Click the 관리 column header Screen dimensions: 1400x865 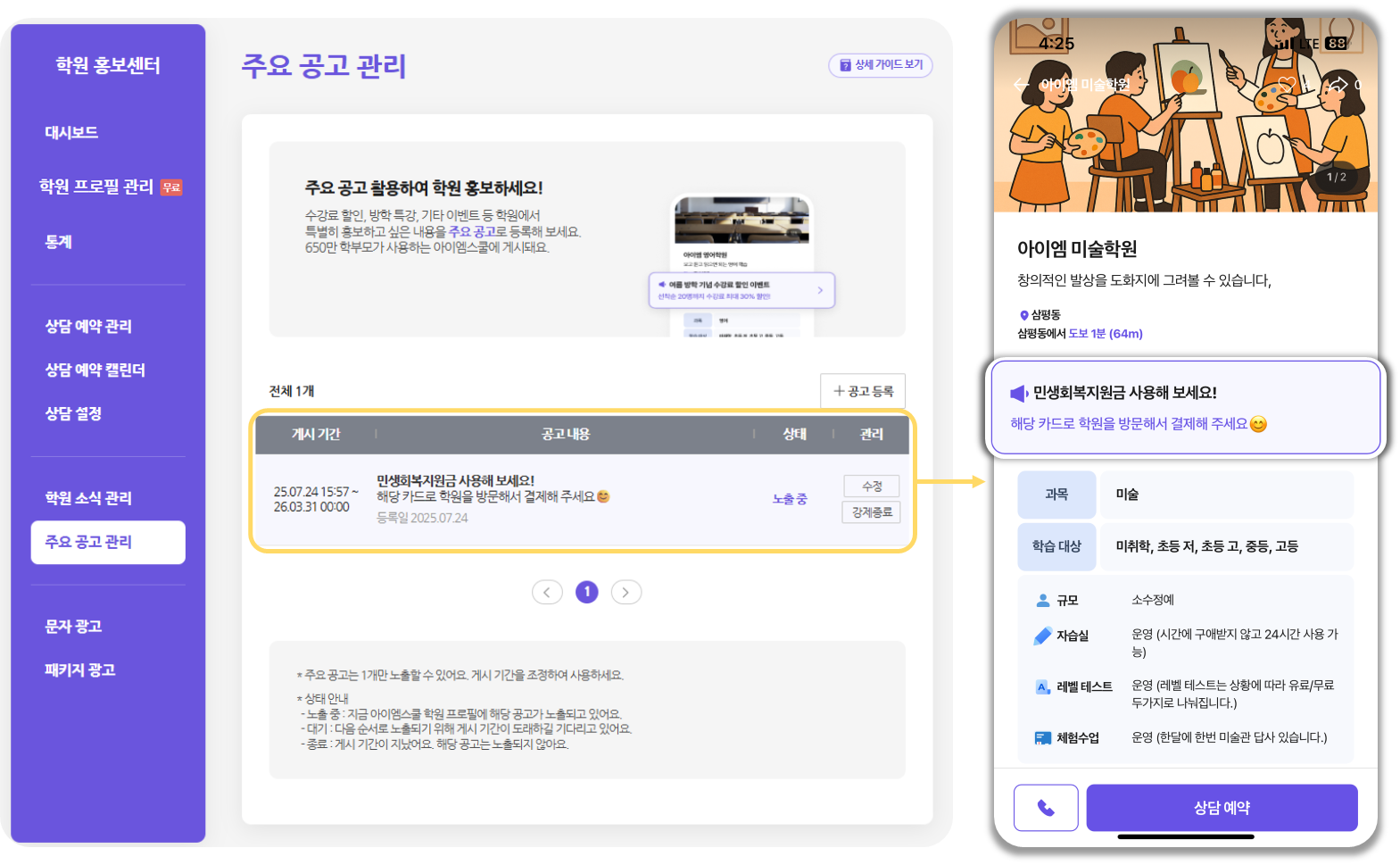[872, 434]
